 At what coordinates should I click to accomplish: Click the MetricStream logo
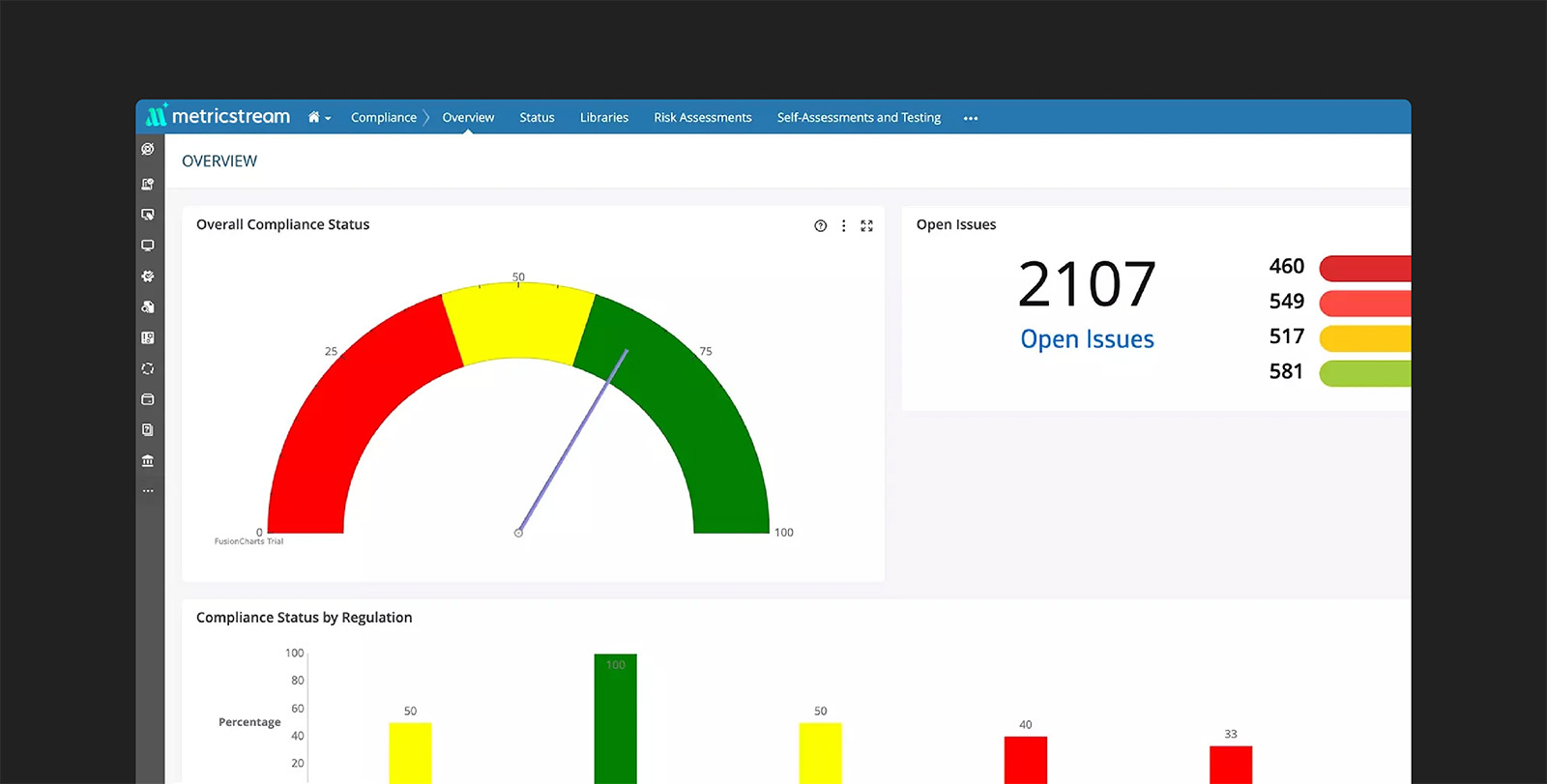218,116
